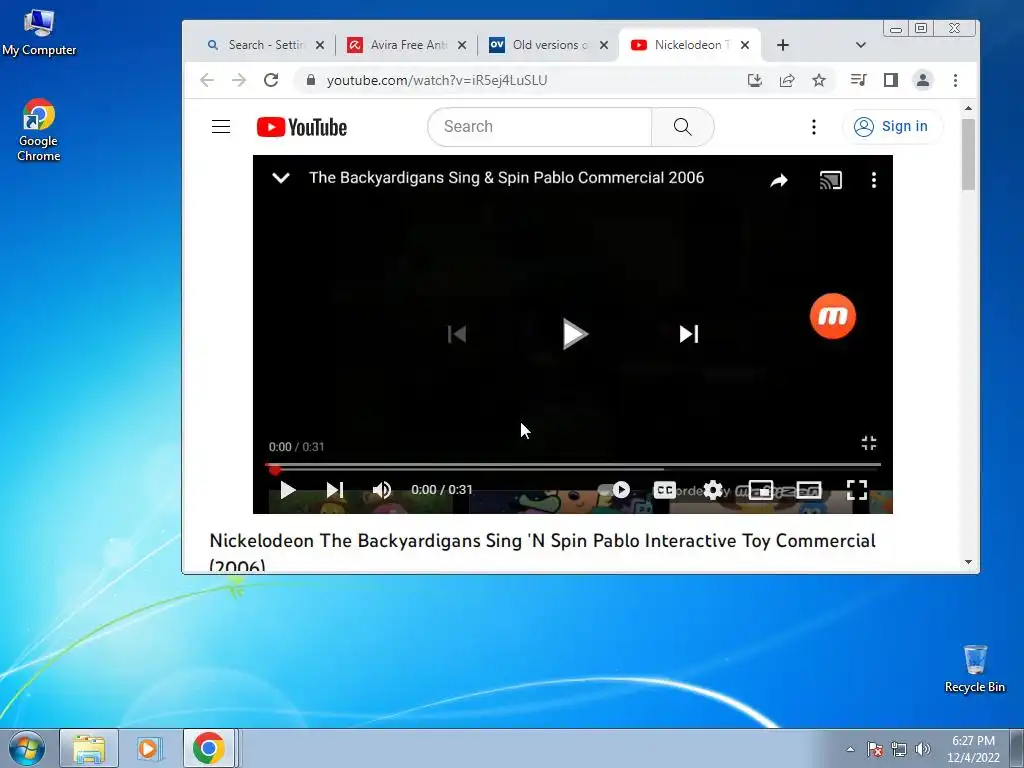Screen dimensions: 1024x768
Task: Enable miniplayer mode
Action: coord(761,490)
